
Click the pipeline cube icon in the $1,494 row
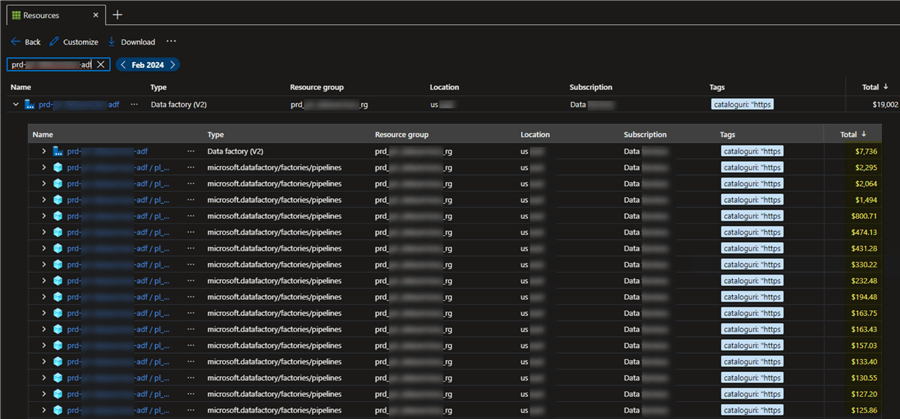tap(58, 200)
